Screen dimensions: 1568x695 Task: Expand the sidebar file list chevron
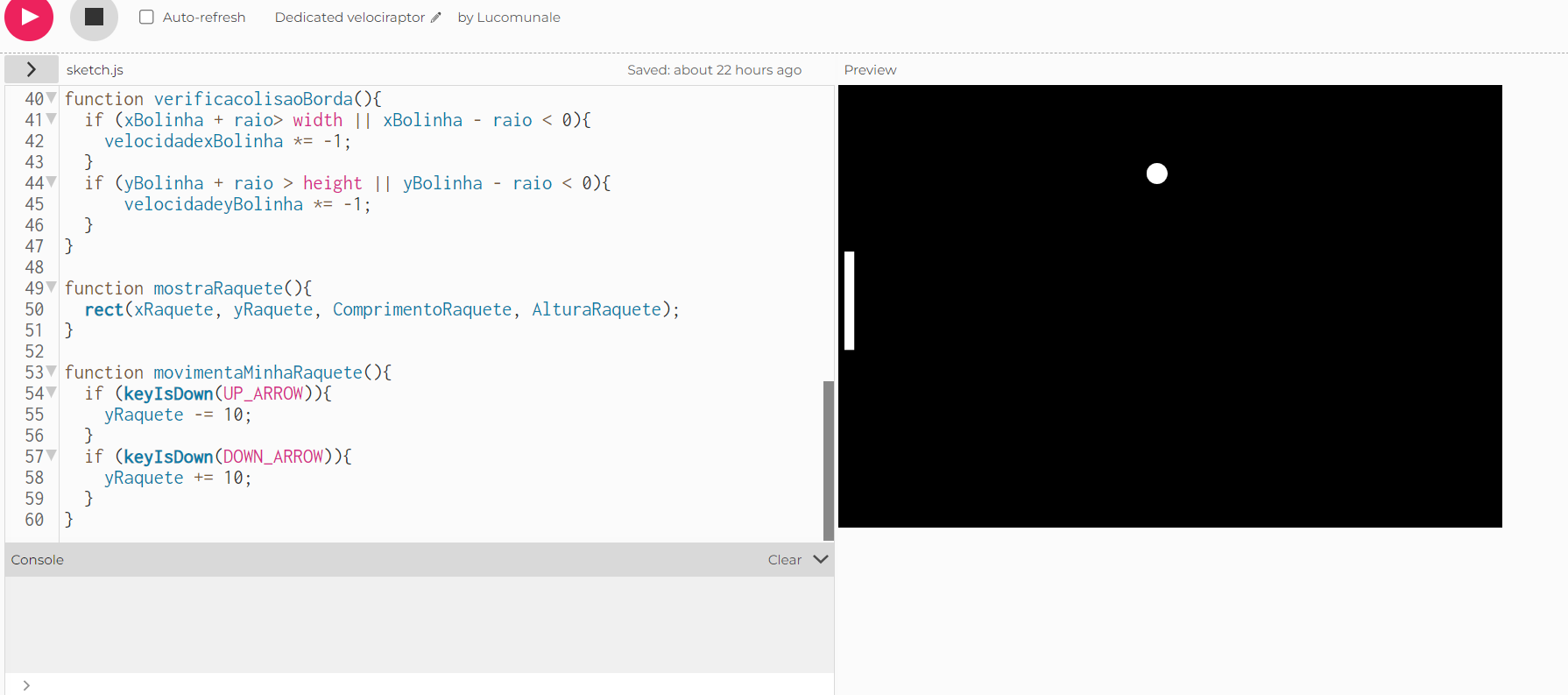click(x=32, y=69)
